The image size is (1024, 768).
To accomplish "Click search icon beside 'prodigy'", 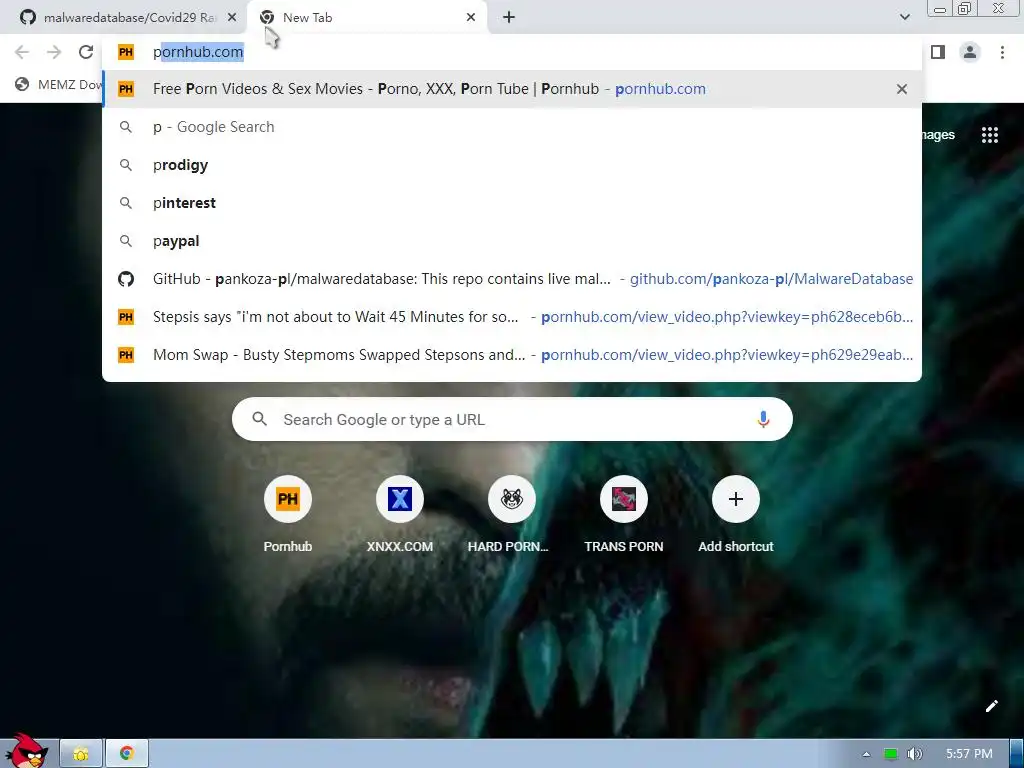I will coord(126,165).
